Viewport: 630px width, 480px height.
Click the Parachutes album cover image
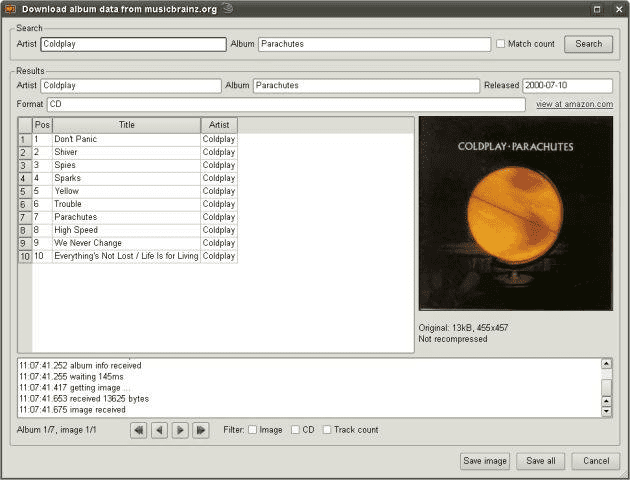[x=516, y=214]
